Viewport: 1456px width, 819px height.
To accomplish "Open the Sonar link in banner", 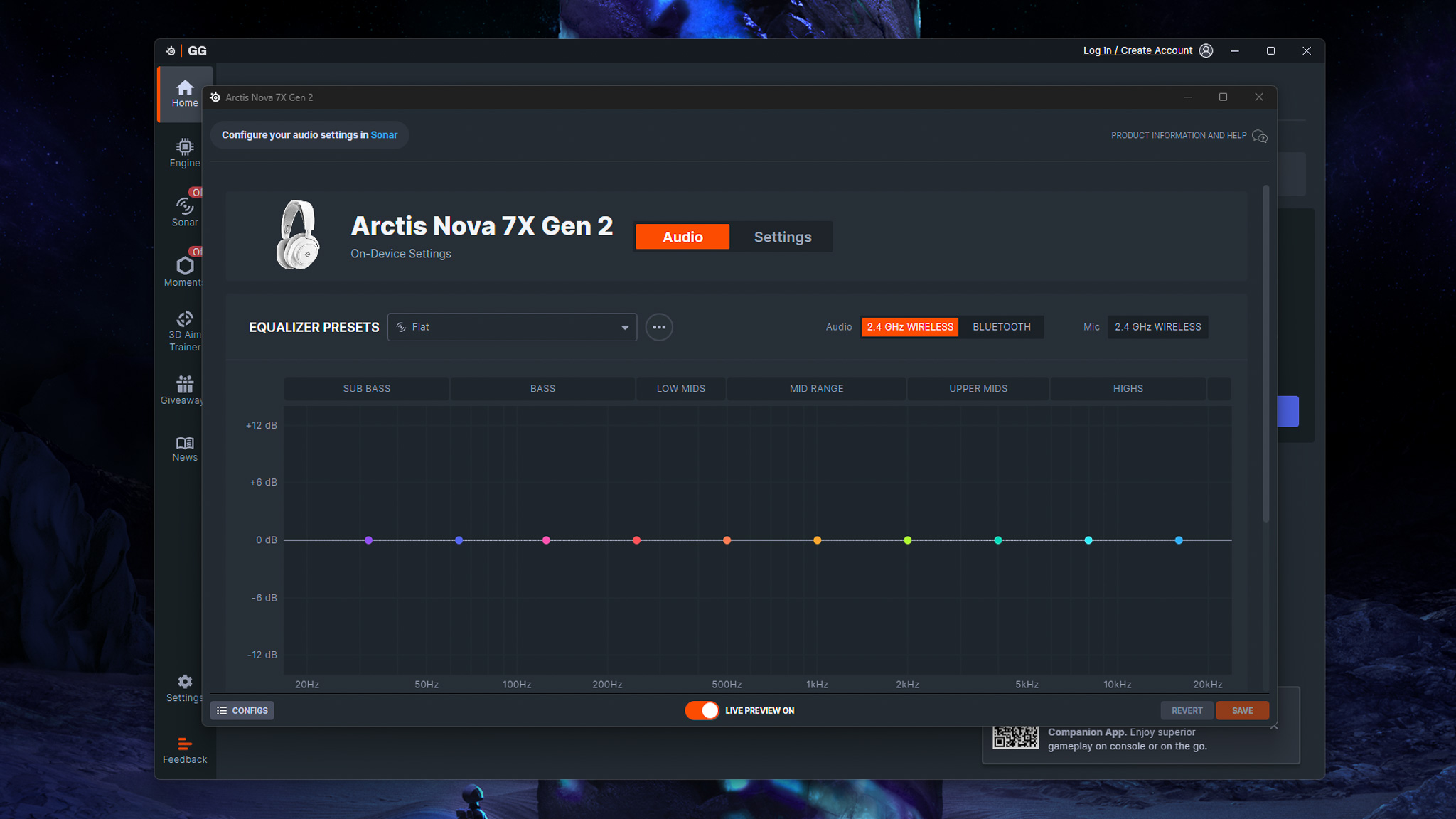I will coord(384,135).
